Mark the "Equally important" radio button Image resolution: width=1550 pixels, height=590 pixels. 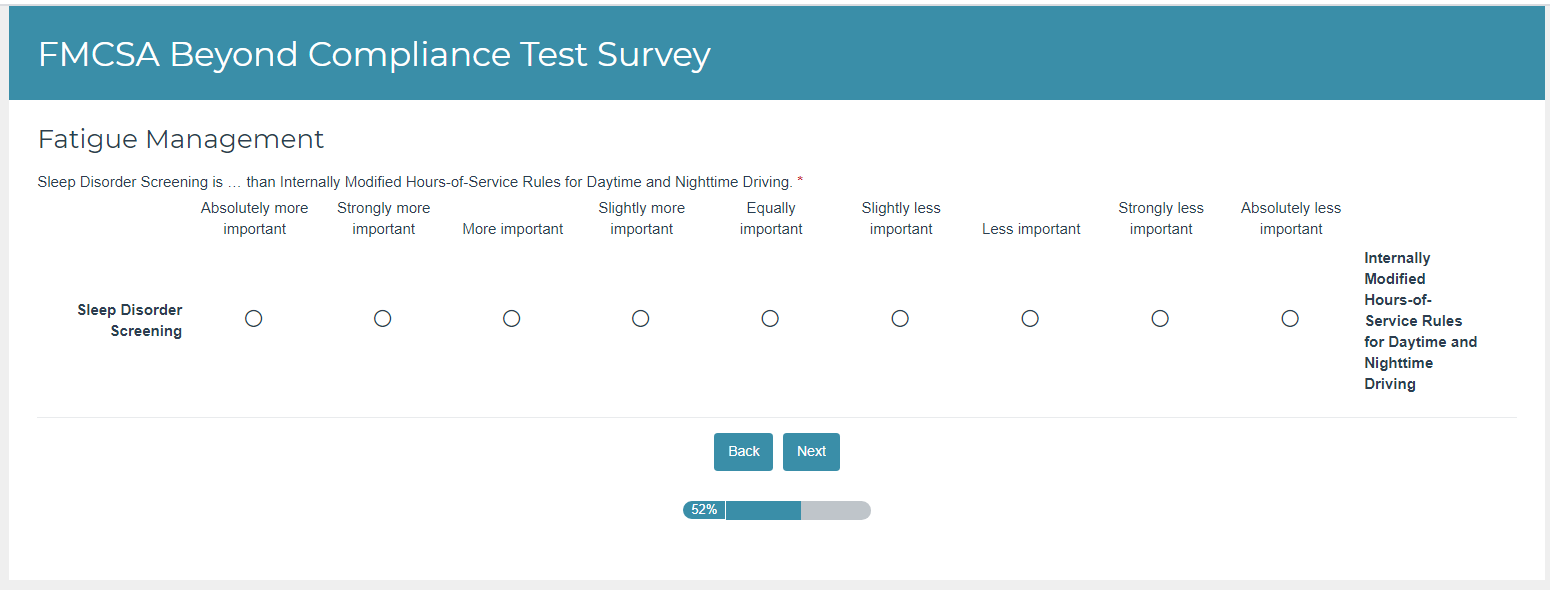pyautogui.click(x=770, y=318)
